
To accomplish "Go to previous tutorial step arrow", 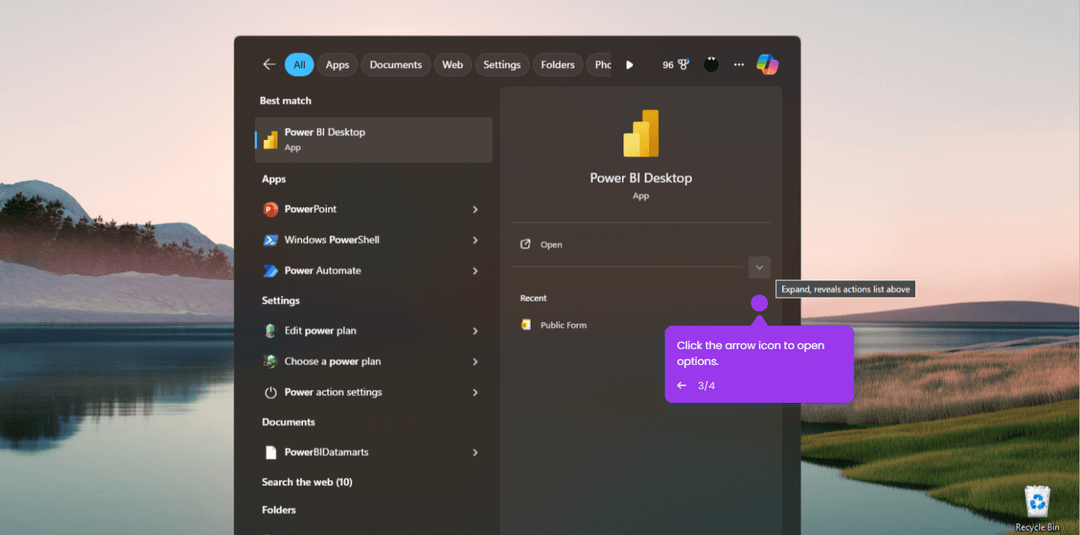I will [681, 386].
